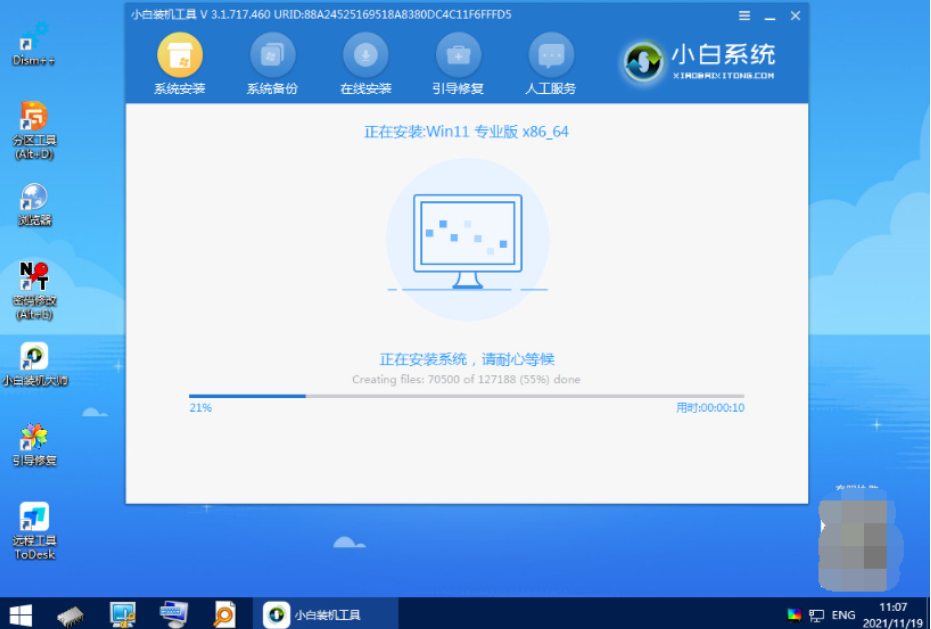
Task: Select the 引导修复 tab in the toolbar
Action: click(x=458, y=64)
